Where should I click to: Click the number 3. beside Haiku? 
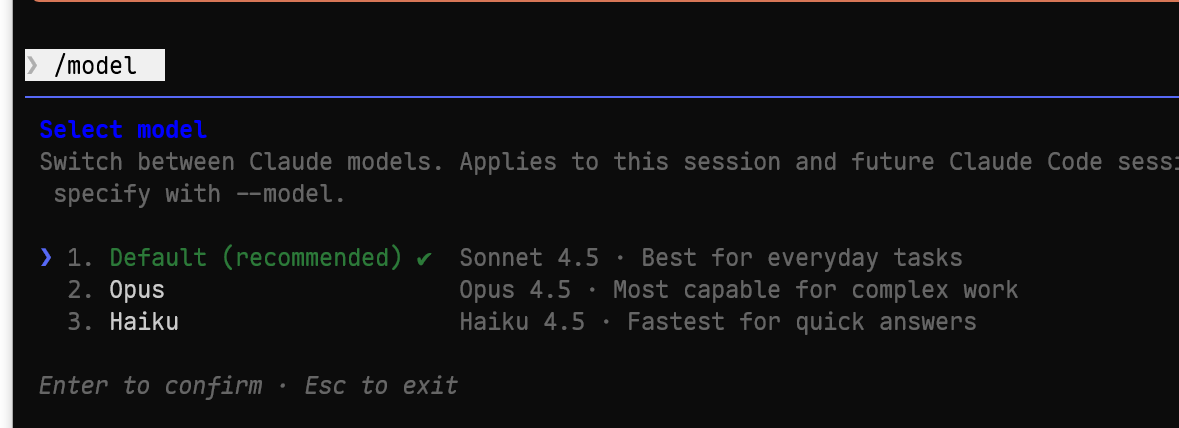click(80, 322)
